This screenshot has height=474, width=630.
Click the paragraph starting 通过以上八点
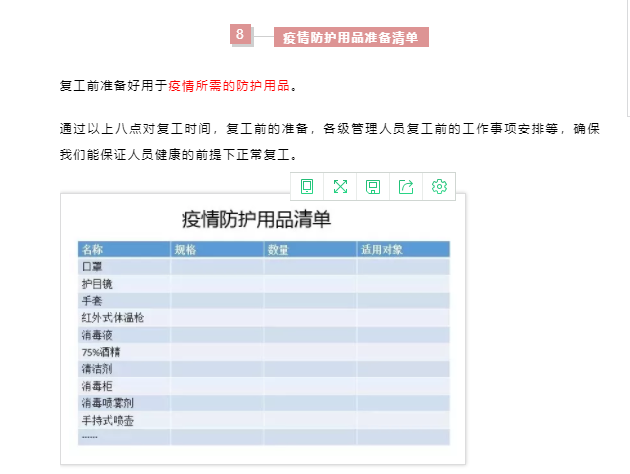click(x=329, y=141)
